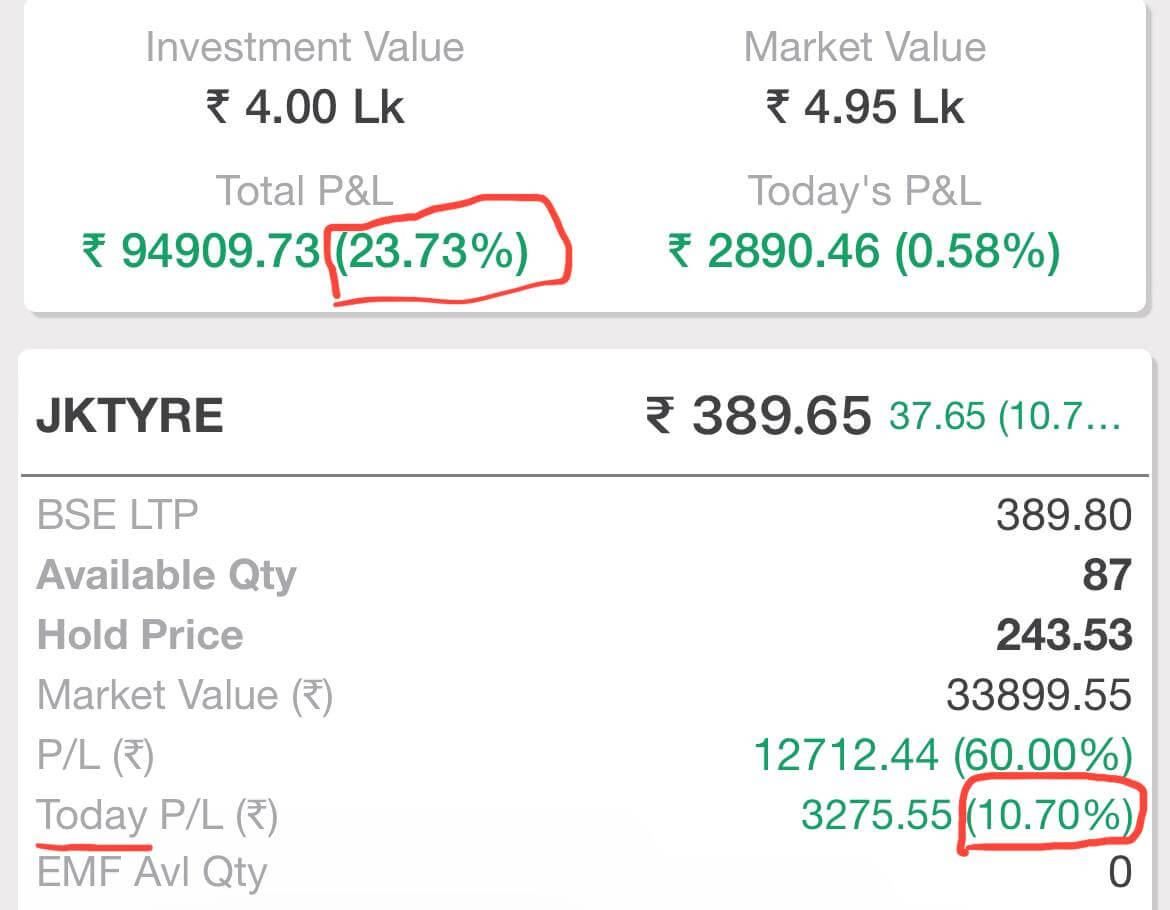Tap the holding's Market Value 33899.55
The height and width of the screenshot is (910, 1170).
pos(1039,695)
